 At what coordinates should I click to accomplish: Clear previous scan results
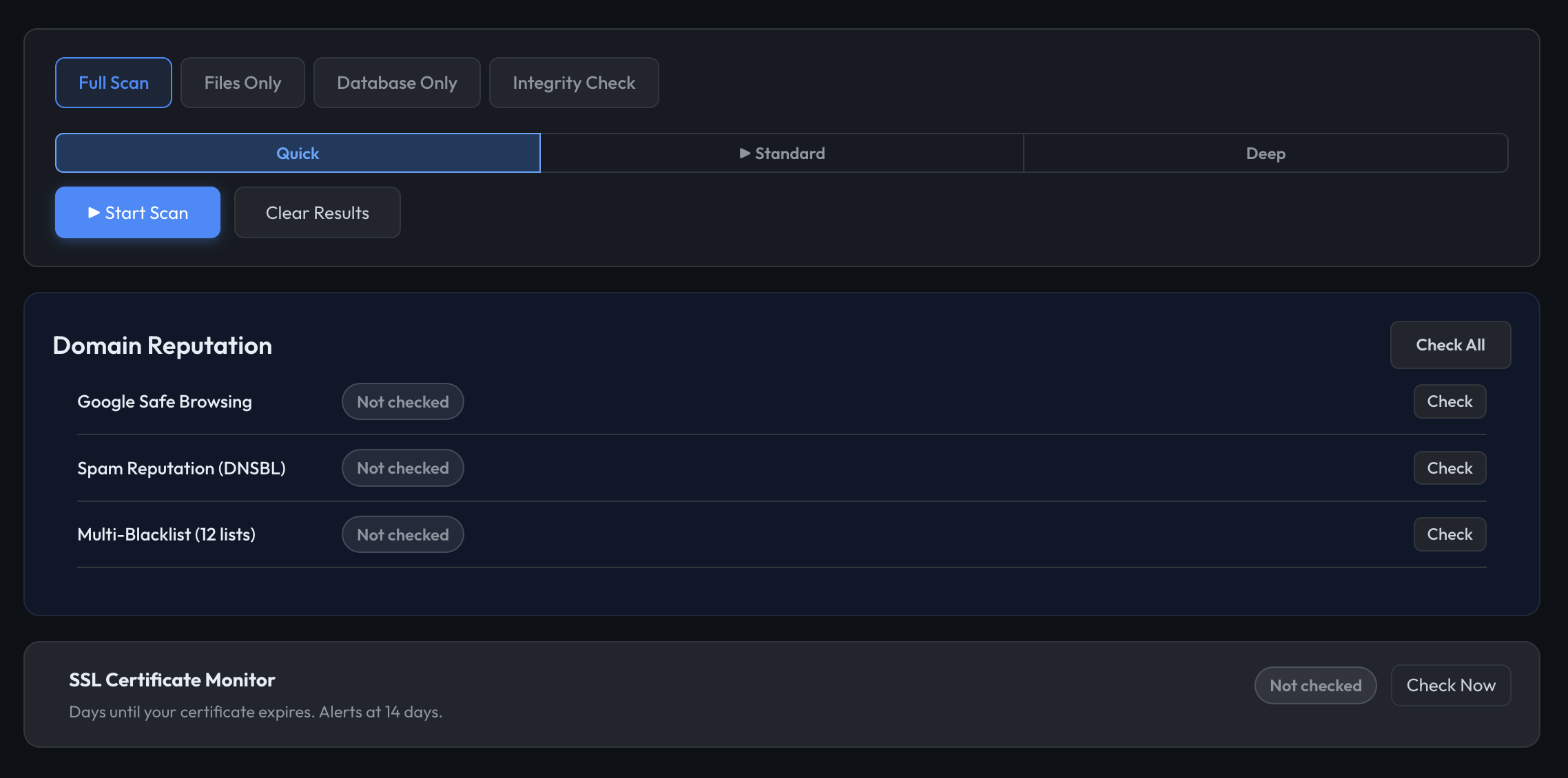click(317, 213)
